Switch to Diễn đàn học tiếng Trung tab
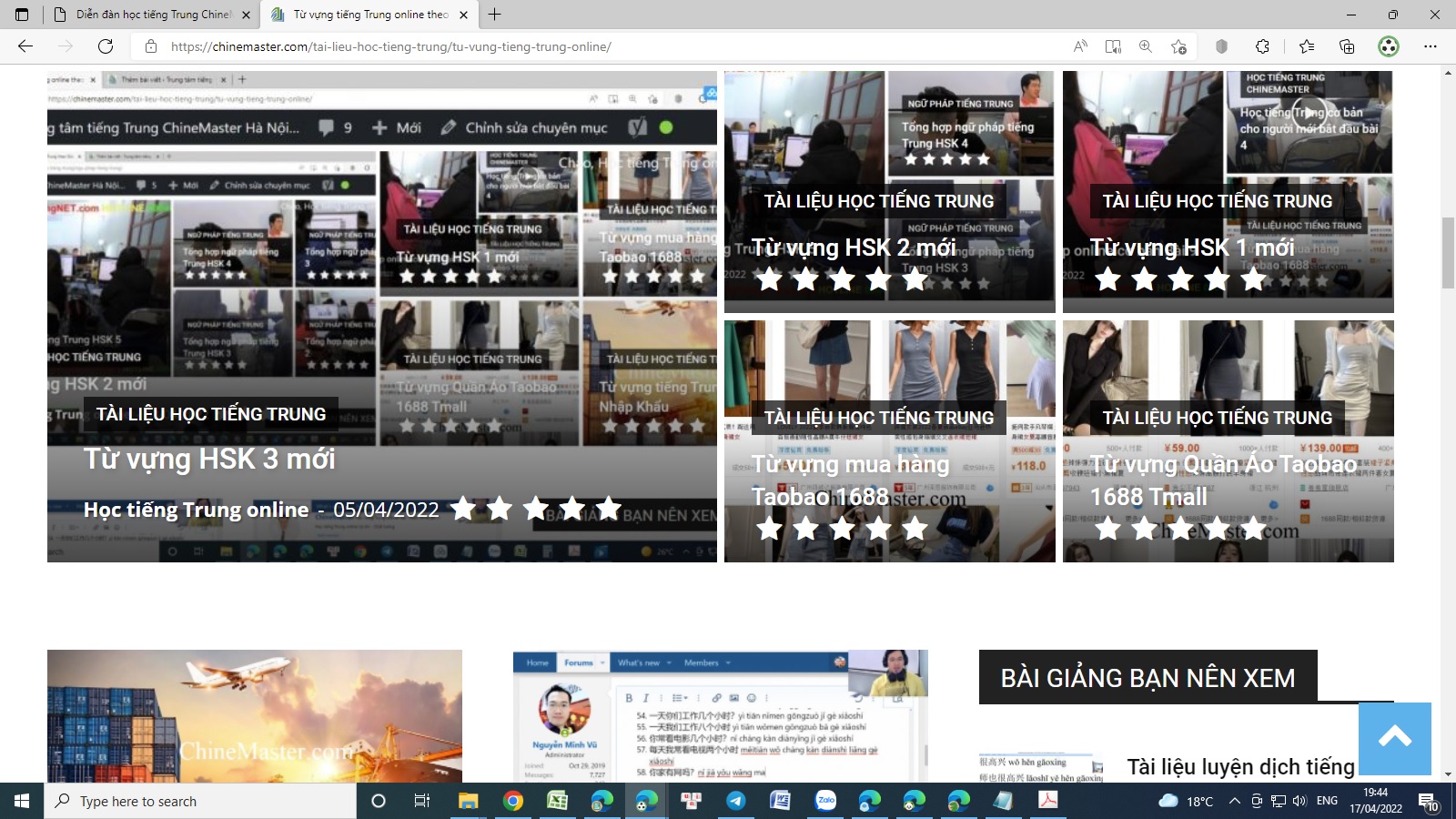Image resolution: width=1456 pixels, height=819 pixels. [x=152, y=15]
